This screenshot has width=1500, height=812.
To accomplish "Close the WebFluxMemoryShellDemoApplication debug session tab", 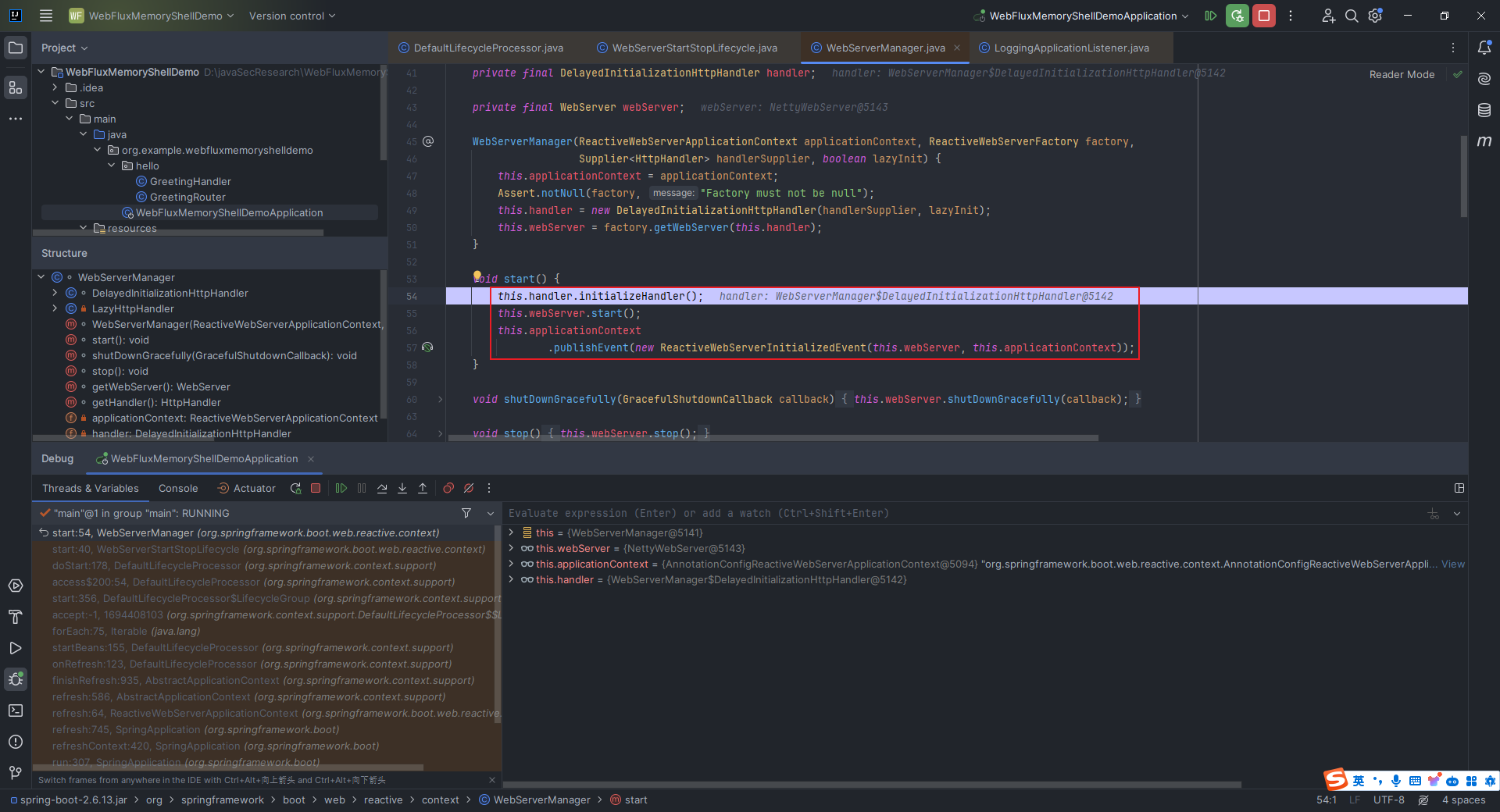I will (x=311, y=458).
